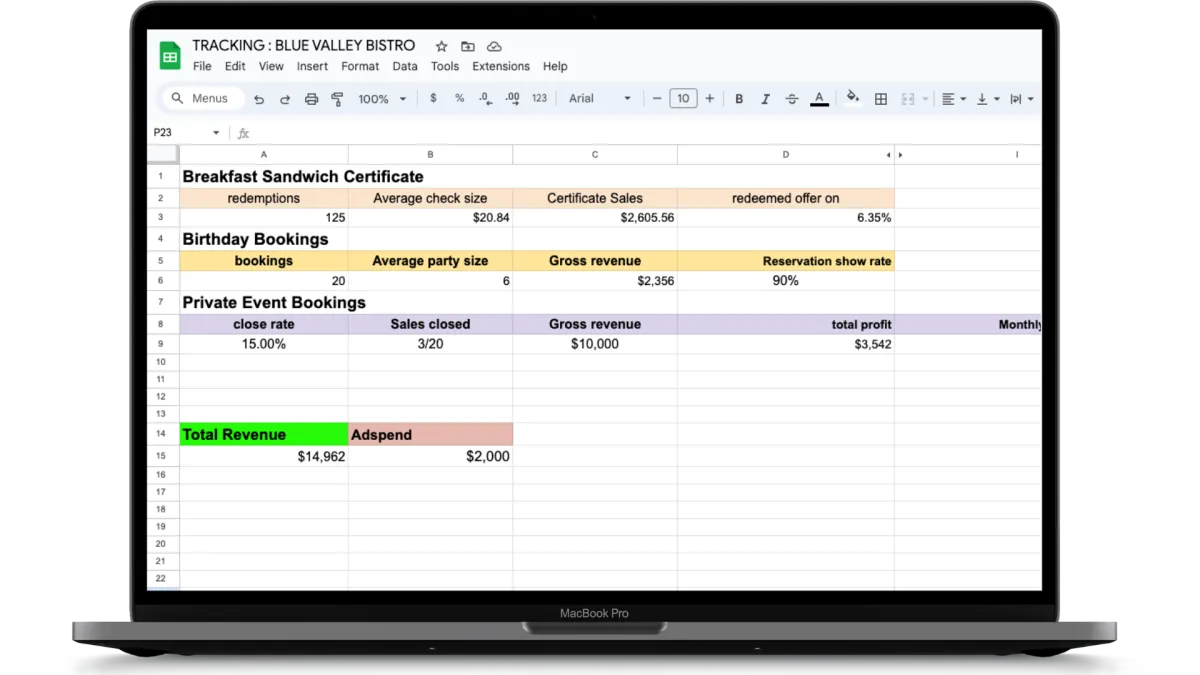Open the Google Sheets home icon
The width and height of the screenshot is (1200, 675).
click(x=170, y=56)
